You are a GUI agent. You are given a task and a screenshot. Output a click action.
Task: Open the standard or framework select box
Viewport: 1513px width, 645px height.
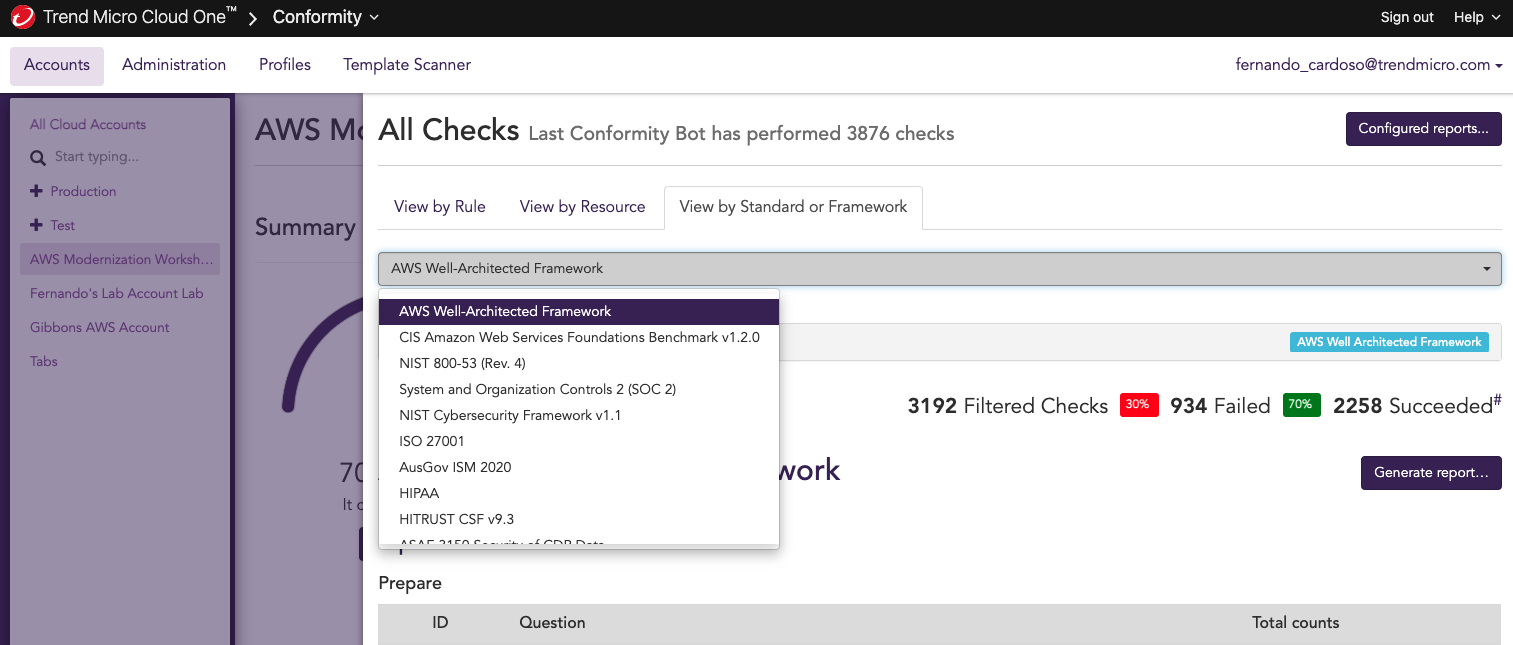coord(940,268)
